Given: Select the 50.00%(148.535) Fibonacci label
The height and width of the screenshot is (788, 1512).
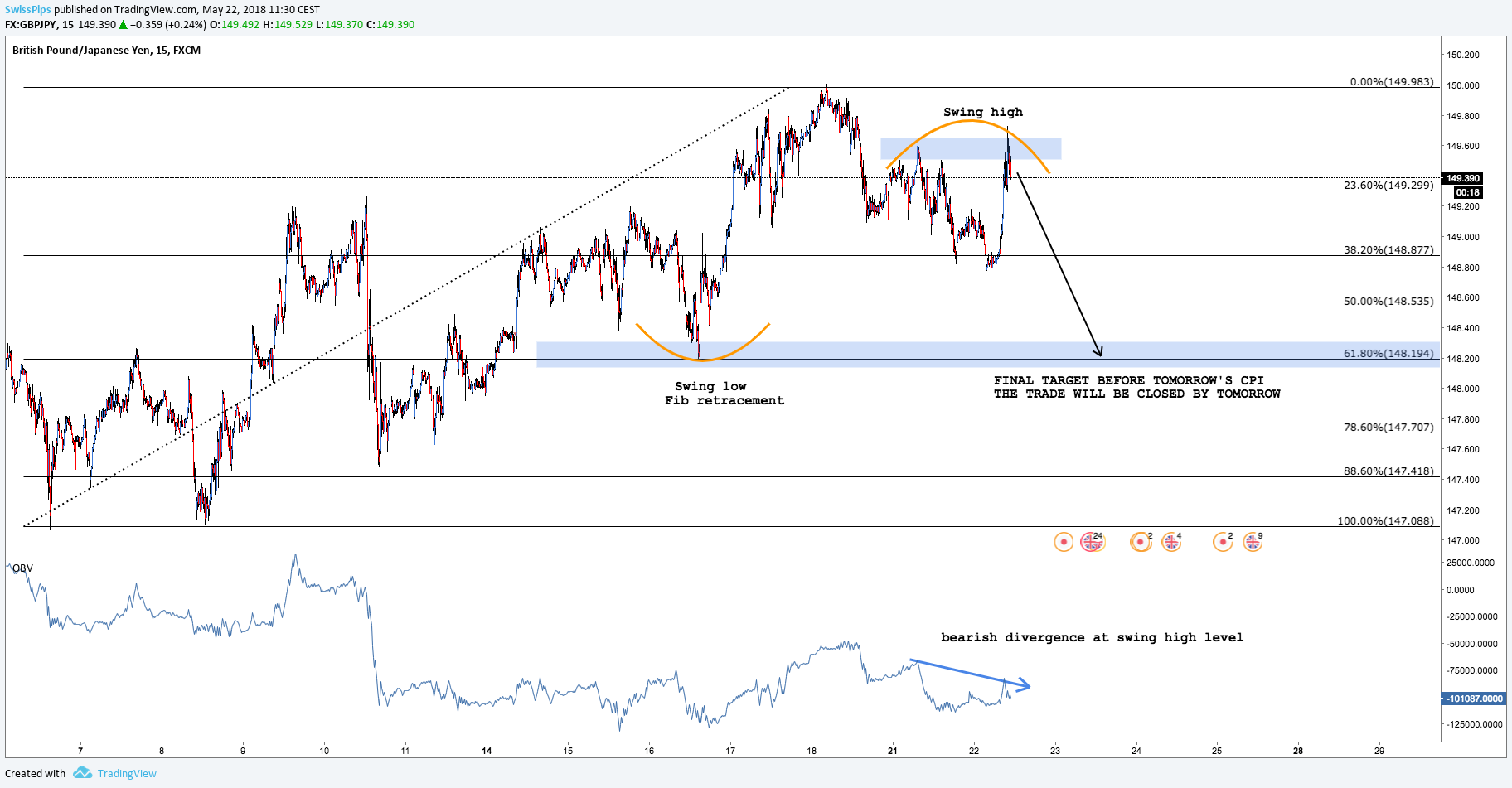Looking at the screenshot, I should [1388, 302].
